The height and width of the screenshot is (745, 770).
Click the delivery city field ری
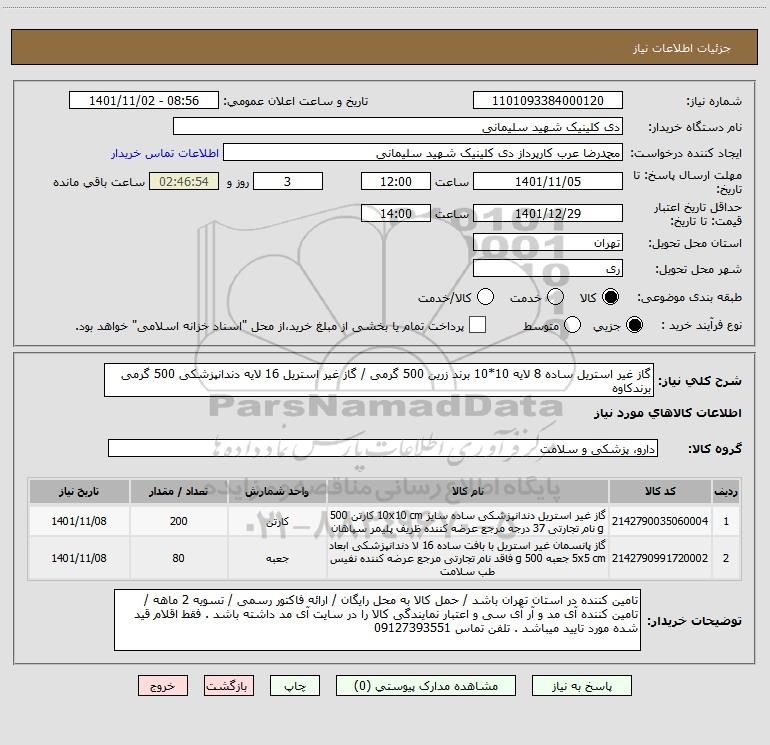tap(548, 269)
